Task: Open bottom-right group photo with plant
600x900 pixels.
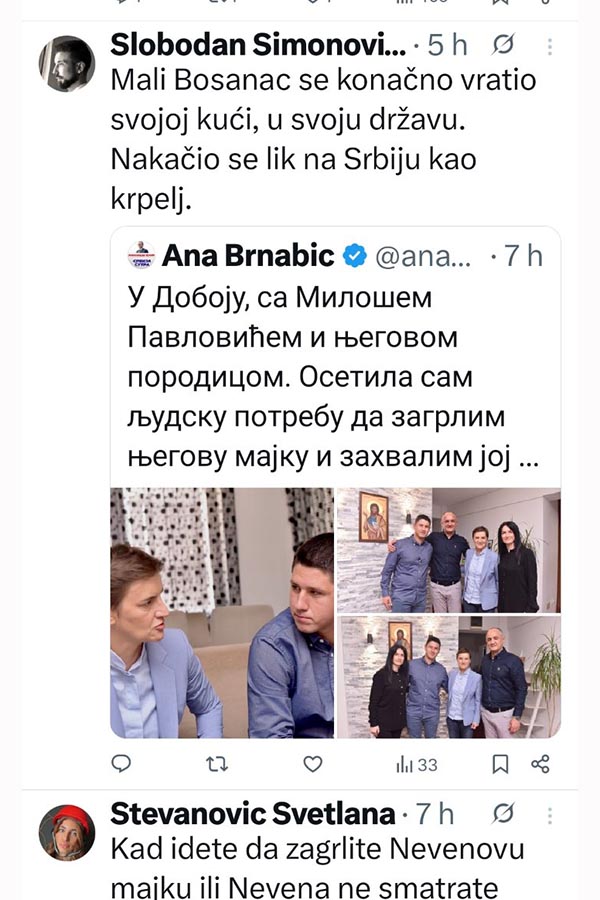Action: (x=448, y=677)
